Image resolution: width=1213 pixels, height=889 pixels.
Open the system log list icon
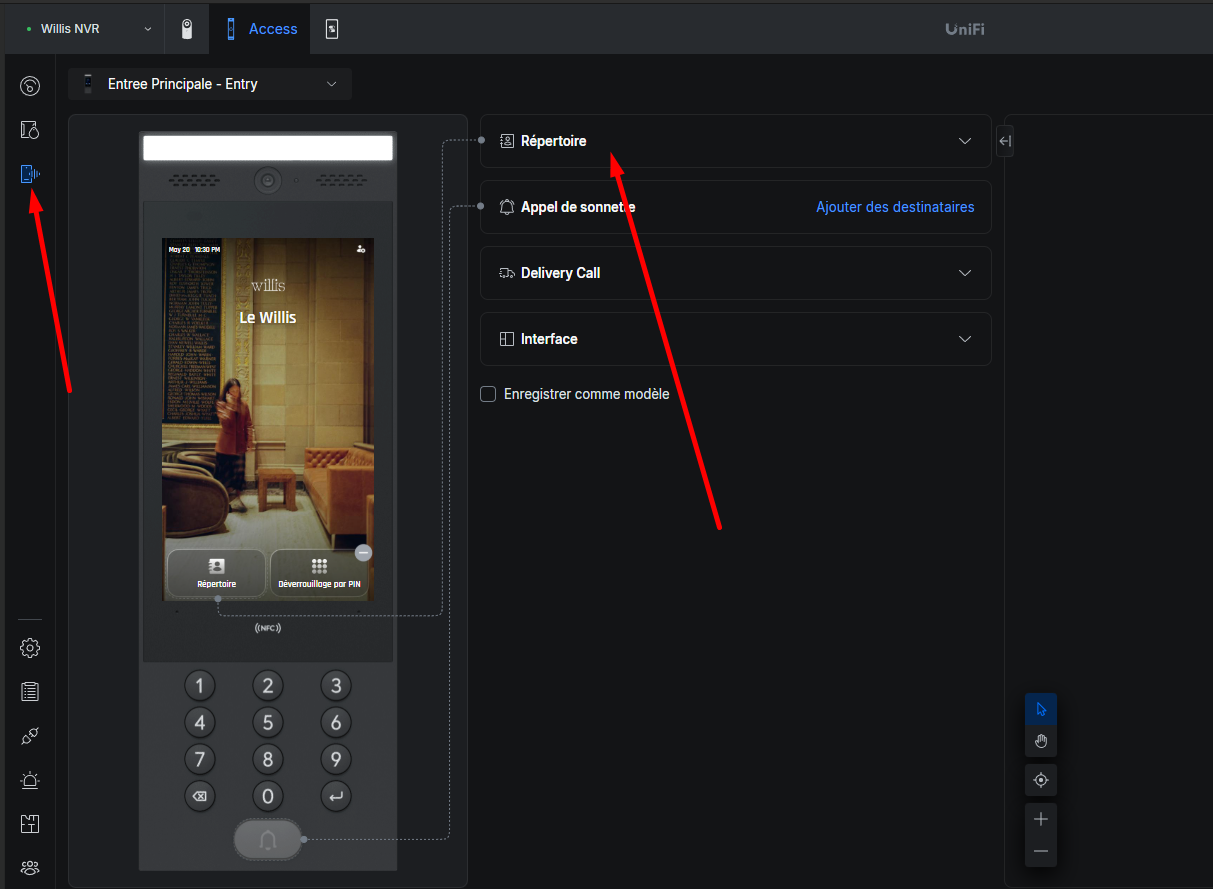coord(30,691)
